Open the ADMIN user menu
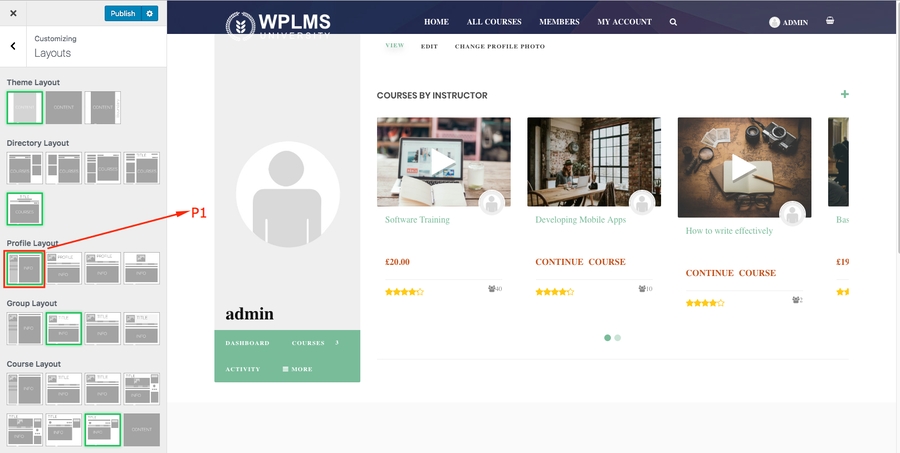Screen dimensions: 900x453 [x=789, y=22]
